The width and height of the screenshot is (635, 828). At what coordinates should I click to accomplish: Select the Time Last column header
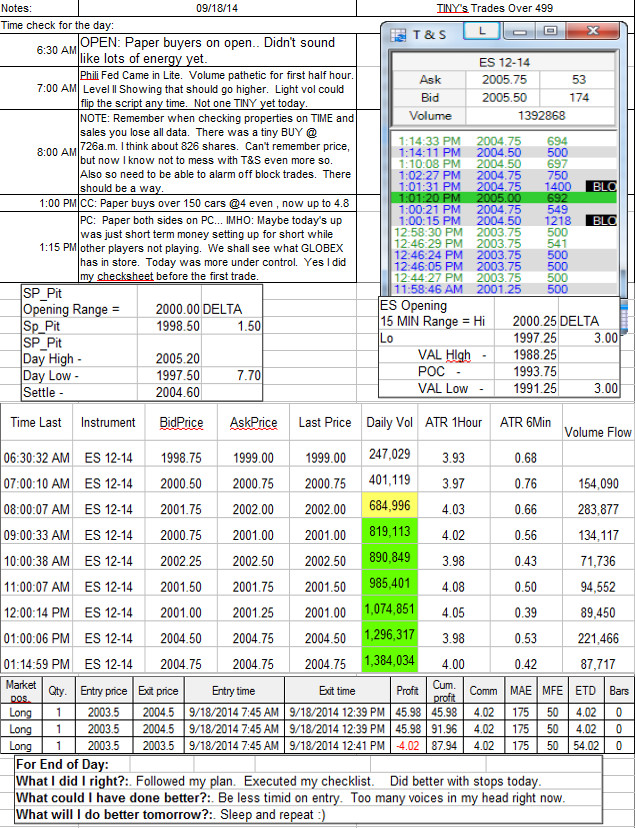pos(36,422)
